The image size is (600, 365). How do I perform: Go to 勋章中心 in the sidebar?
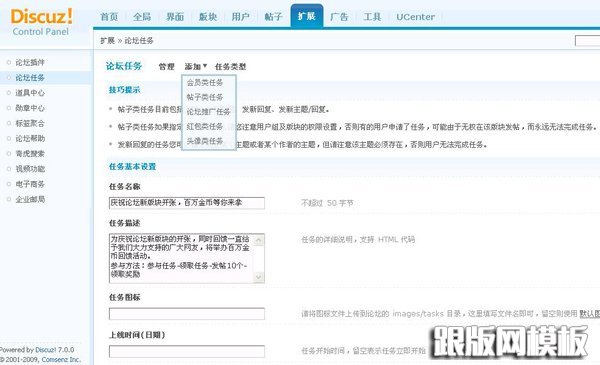click(x=30, y=108)
